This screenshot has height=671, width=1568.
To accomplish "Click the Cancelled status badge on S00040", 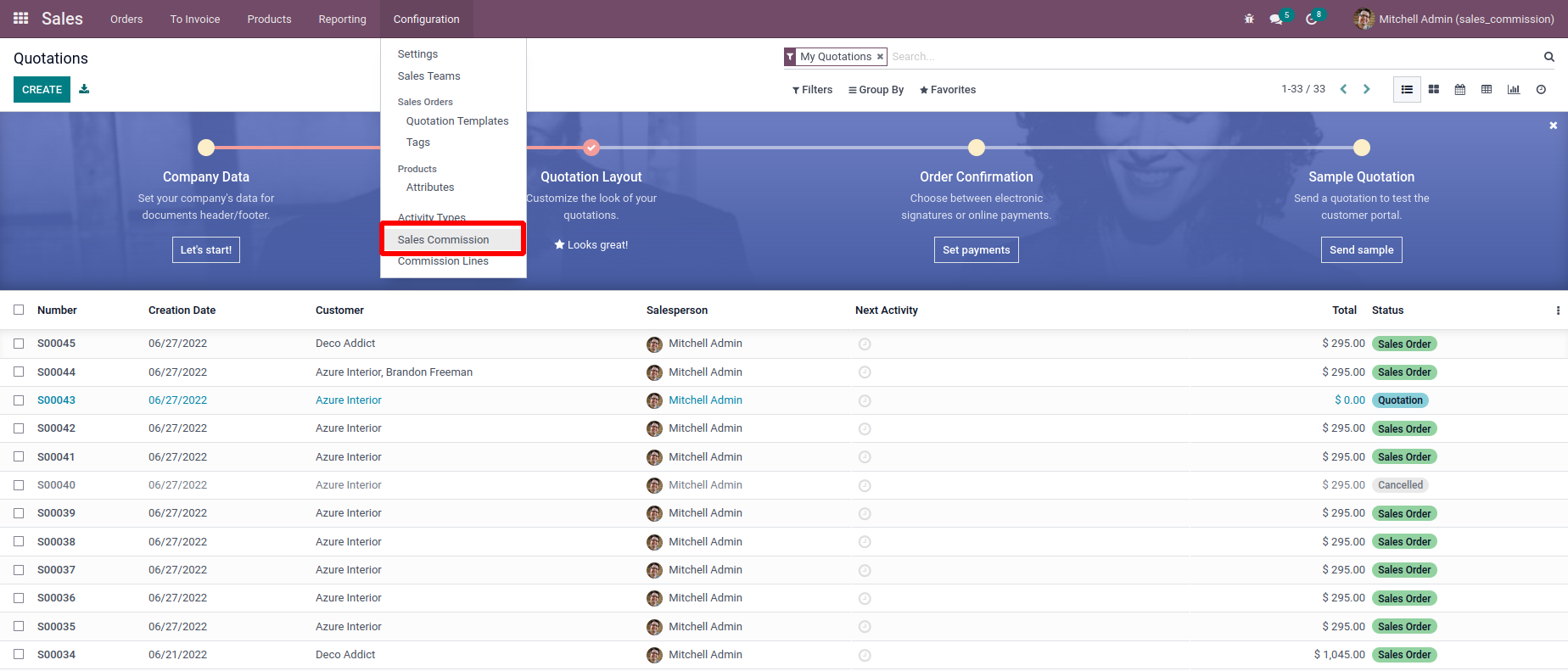I will point(1400,485).
